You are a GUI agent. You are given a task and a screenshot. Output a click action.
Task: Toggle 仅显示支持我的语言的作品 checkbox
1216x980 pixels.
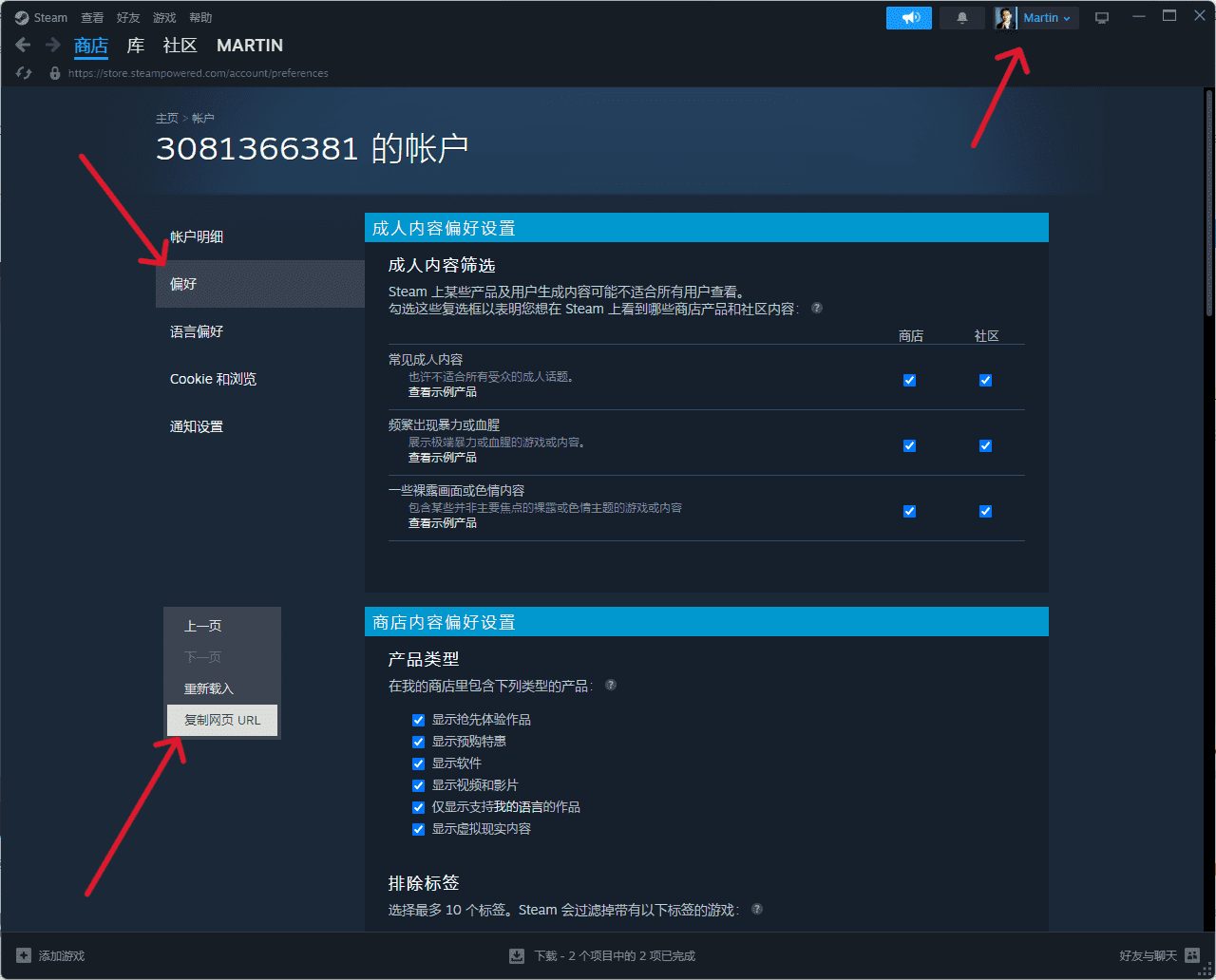[x=418, y=807]
